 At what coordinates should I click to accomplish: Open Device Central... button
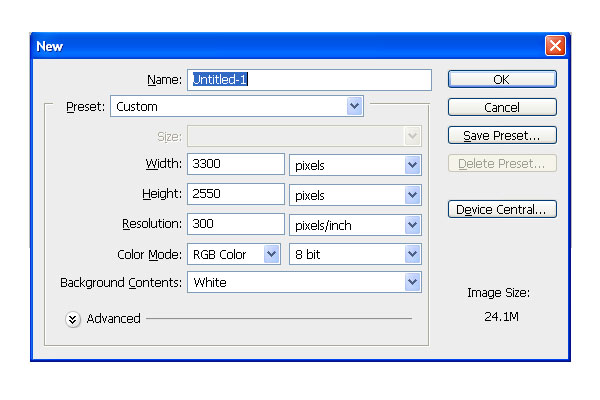[502, 209]
